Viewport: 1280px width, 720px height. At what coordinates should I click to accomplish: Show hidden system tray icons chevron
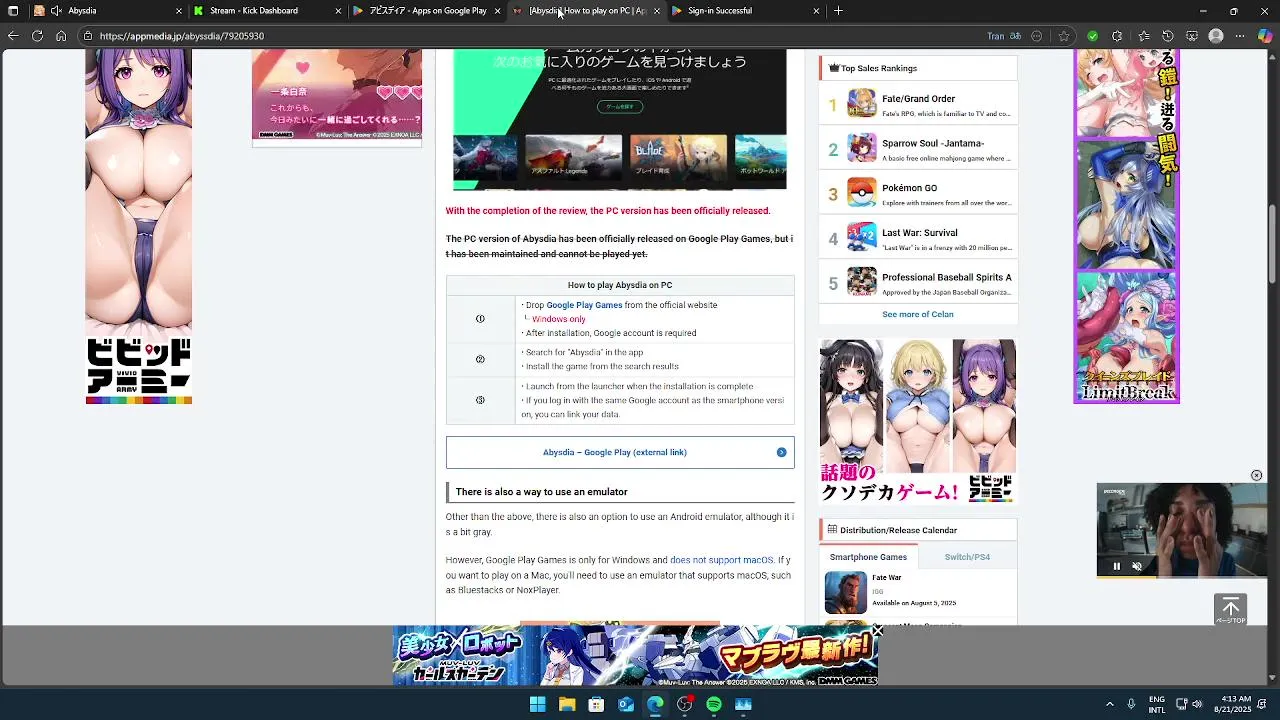[x=1109, y=704]
